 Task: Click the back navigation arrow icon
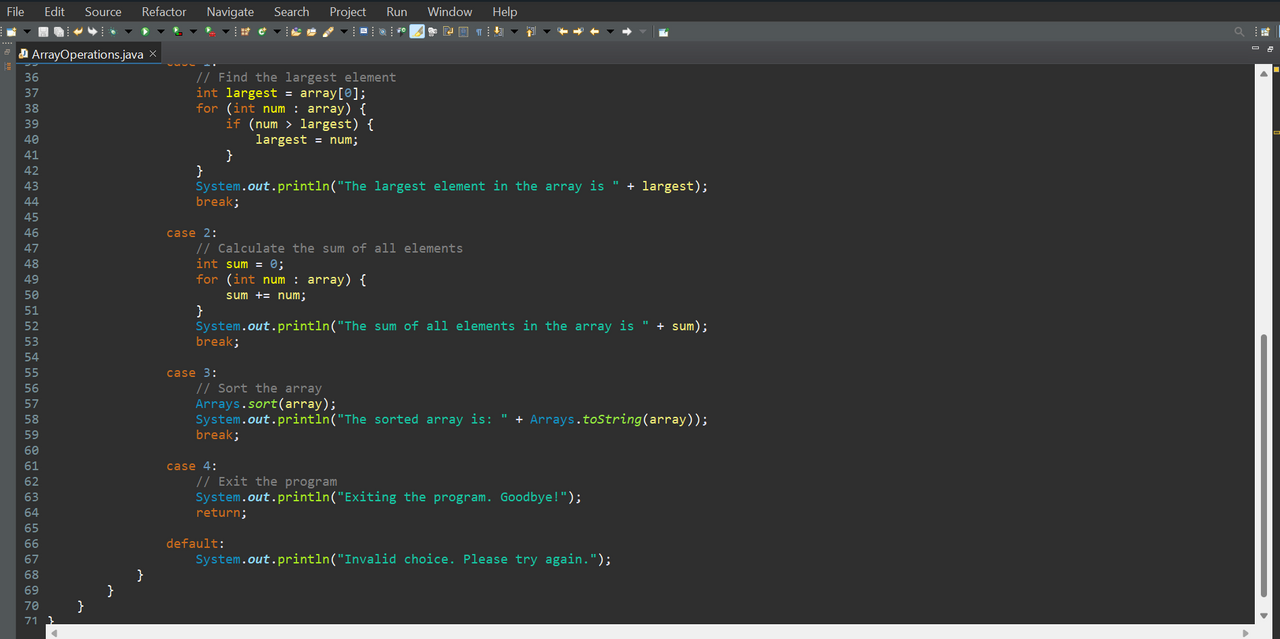coord(594,32)
